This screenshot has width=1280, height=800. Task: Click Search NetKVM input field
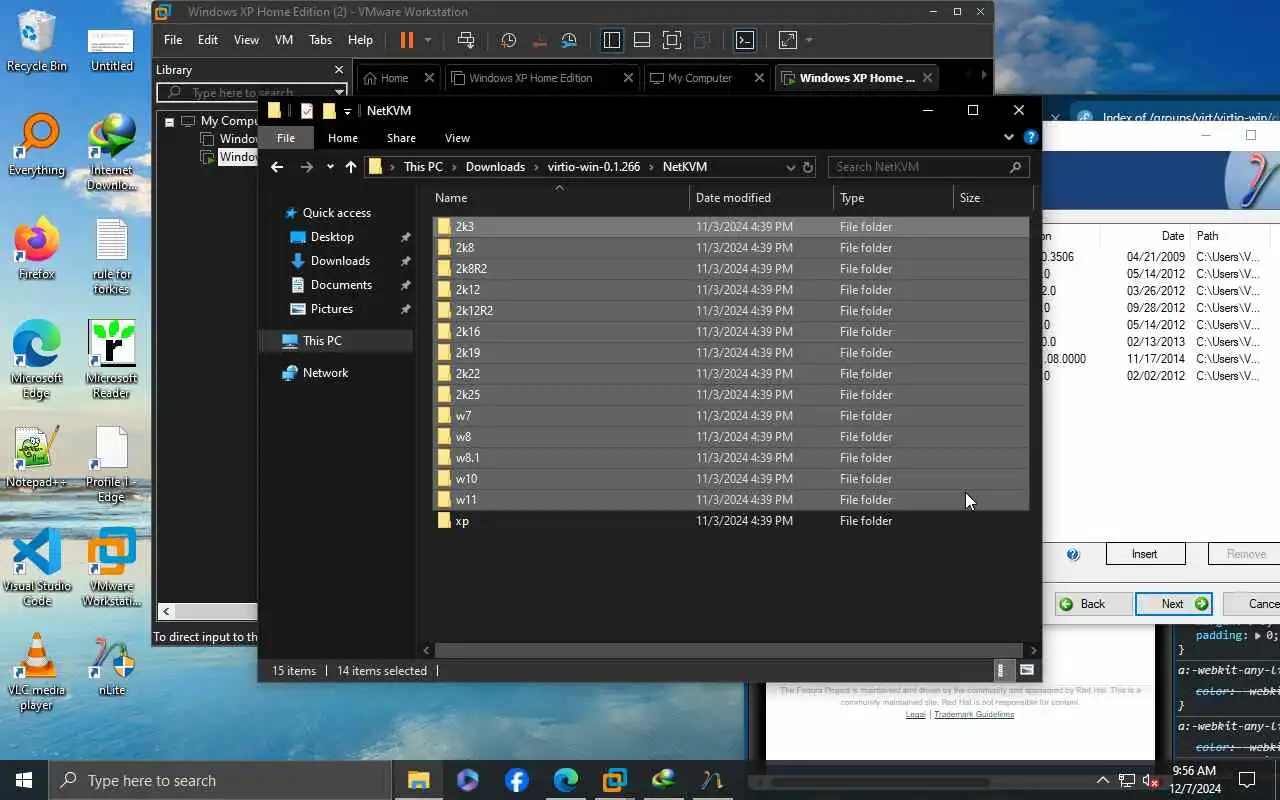(x=930, y=167)
